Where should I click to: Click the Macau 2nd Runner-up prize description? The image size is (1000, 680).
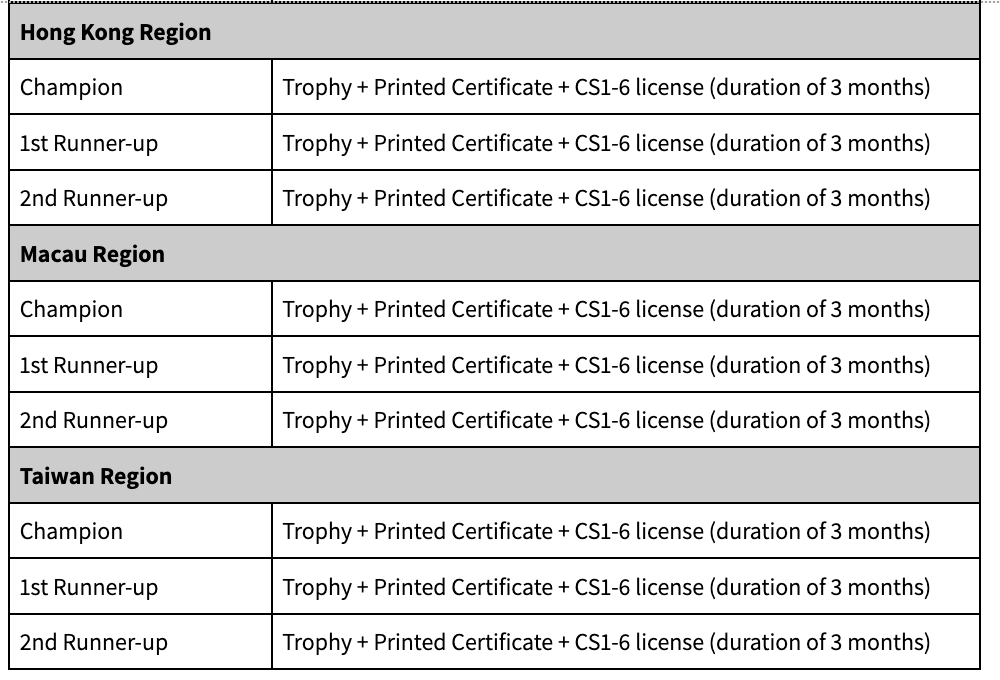pyautogui.click(x=606, y=420)
